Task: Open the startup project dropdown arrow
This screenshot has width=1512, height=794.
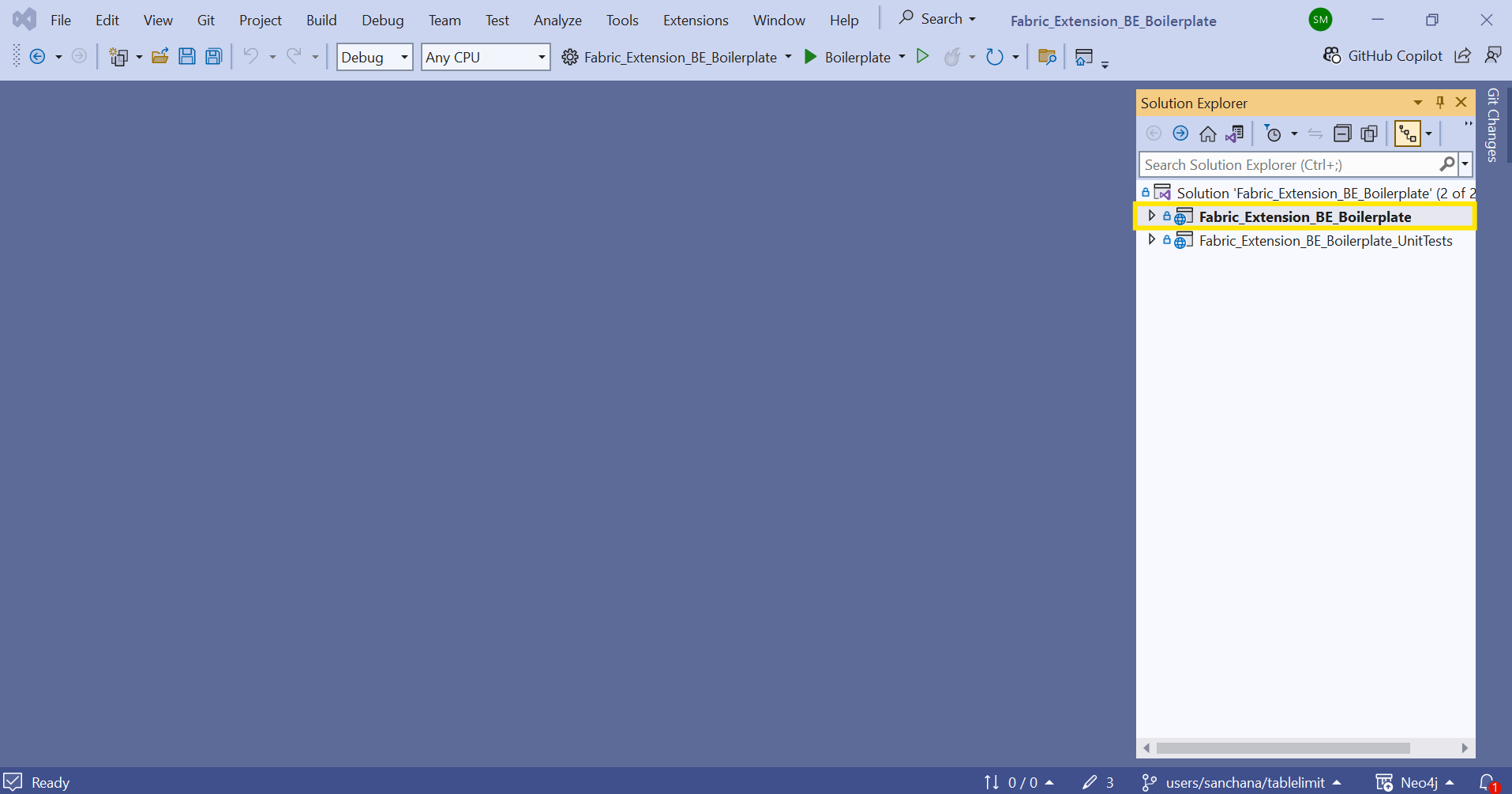Action: pyautogui.click(x=788, y=57)
